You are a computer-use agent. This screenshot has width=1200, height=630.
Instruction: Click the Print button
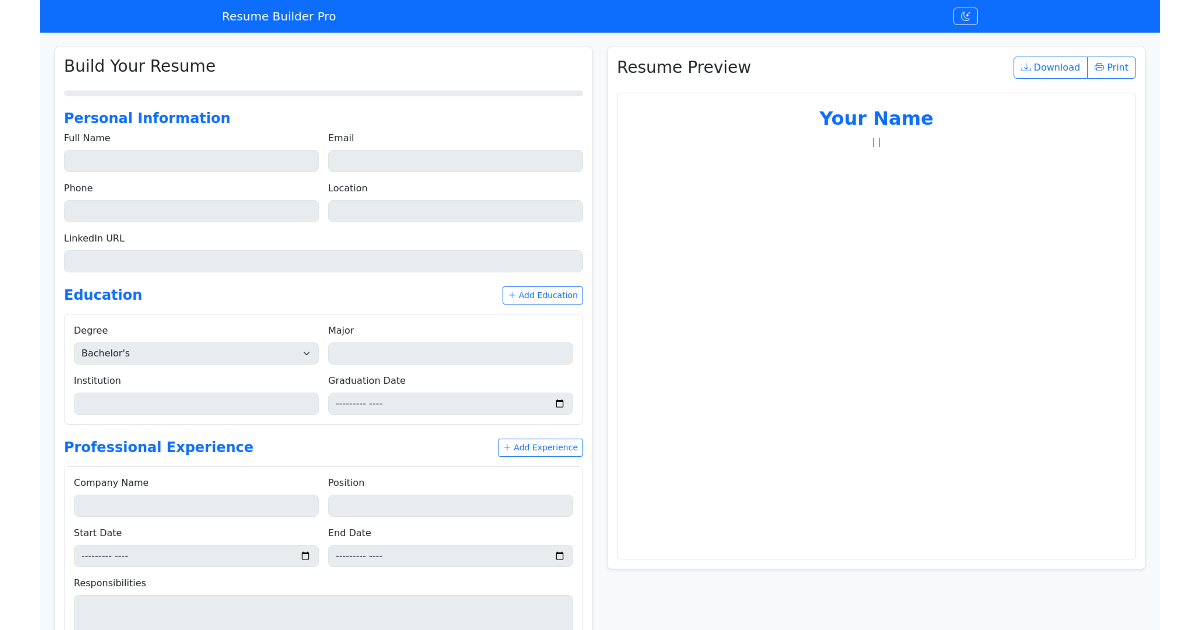click(x=1111, y=67)
